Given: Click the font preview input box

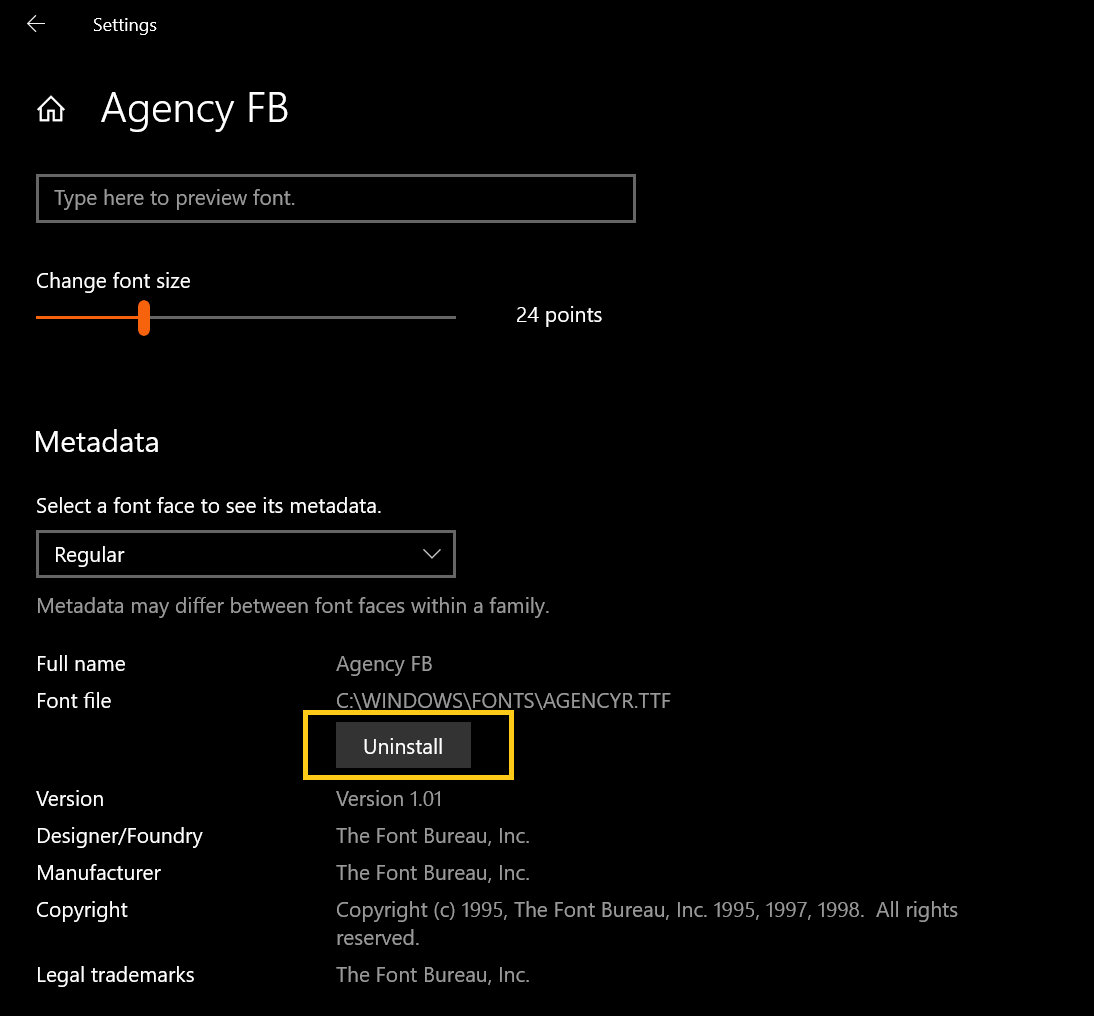Looking at the screenshot, I should click(335, 198).
